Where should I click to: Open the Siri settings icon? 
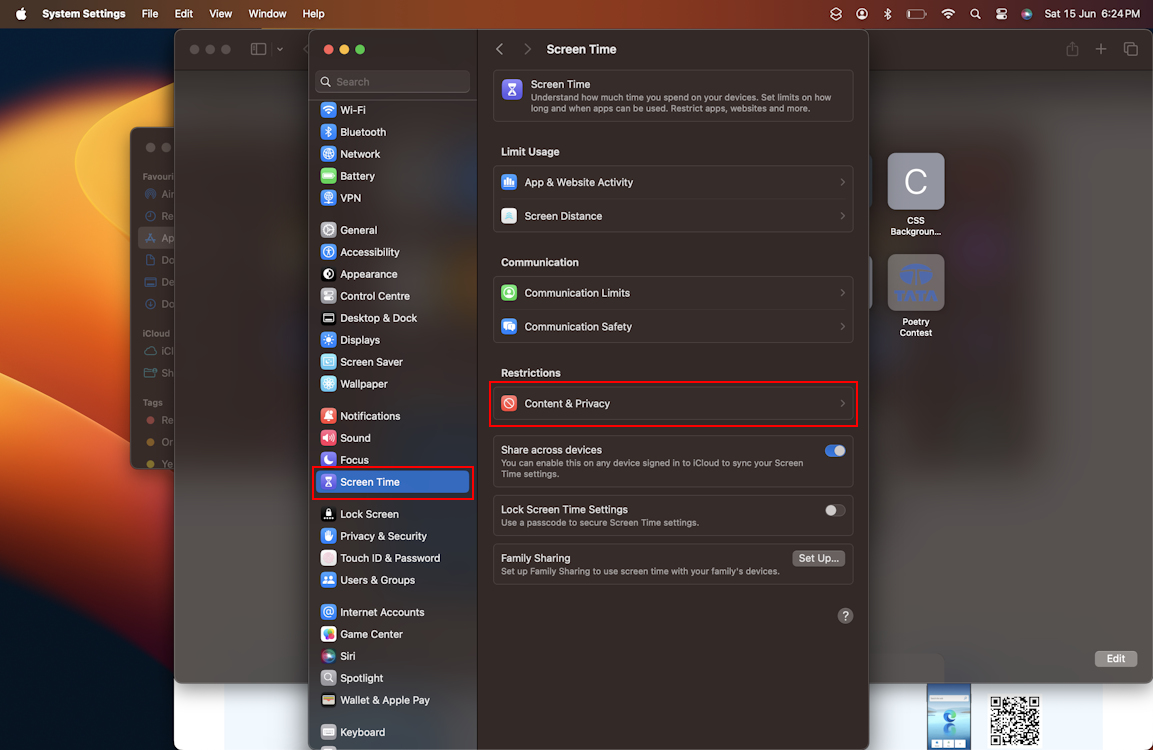tap(328, 655)
